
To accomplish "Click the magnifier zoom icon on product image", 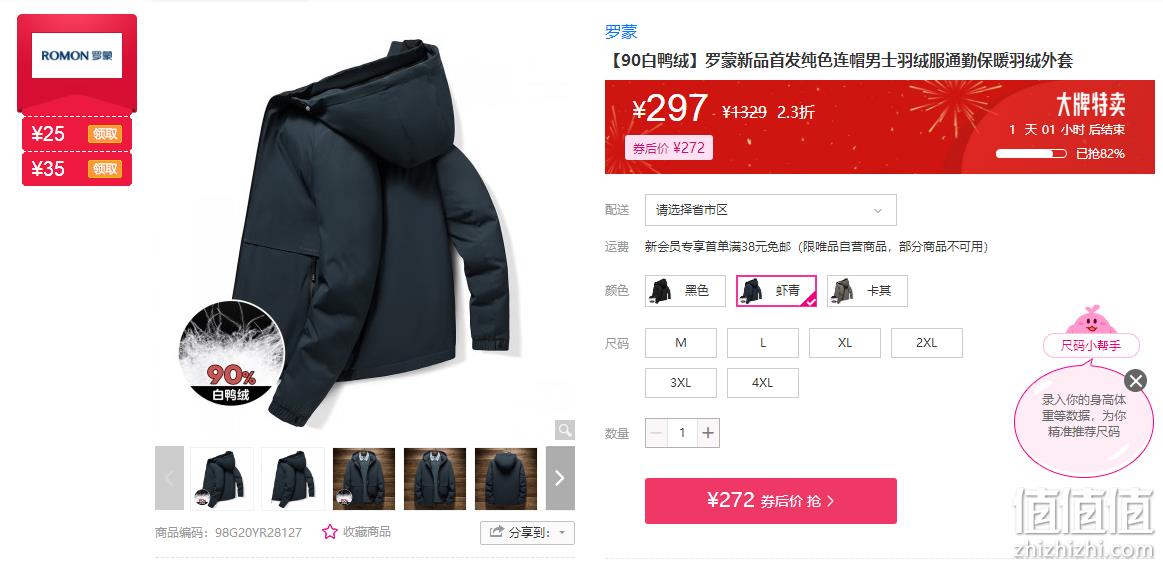I will 564,430.
